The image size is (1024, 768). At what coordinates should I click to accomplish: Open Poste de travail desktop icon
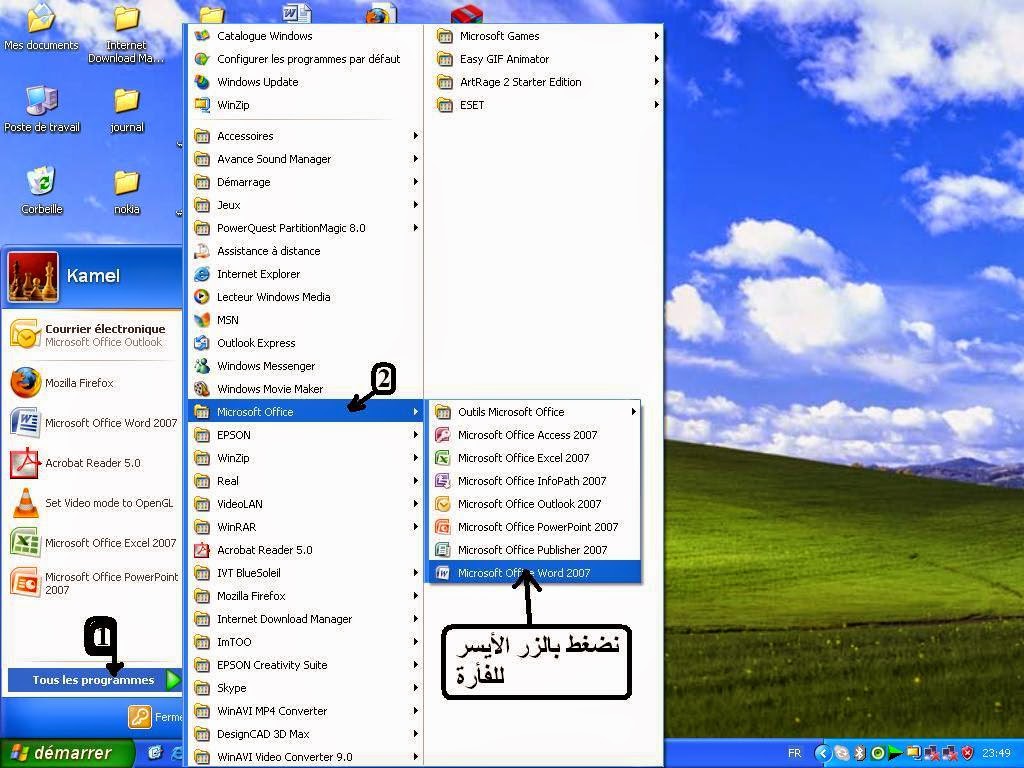point(42,109)
